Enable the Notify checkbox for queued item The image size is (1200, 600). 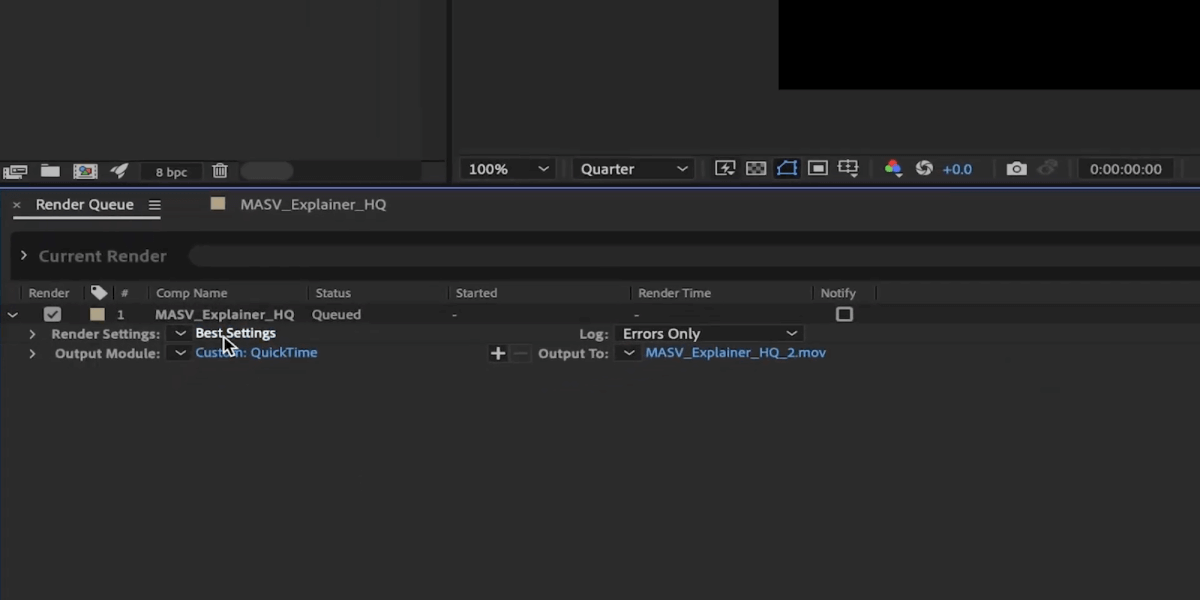click(844, 314)
